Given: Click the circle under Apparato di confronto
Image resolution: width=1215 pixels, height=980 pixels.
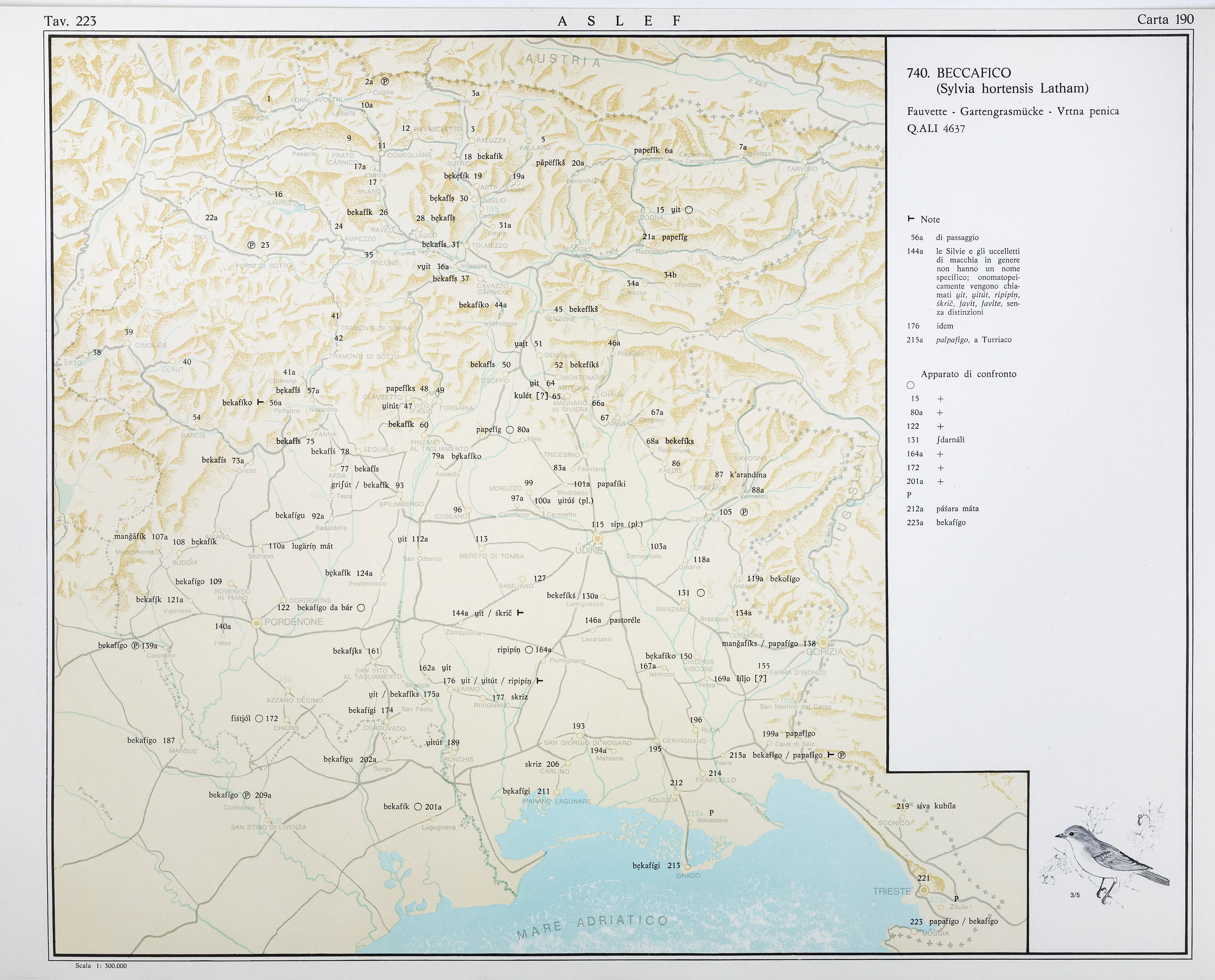Looking at the screenshot, I should coord(910,385).
